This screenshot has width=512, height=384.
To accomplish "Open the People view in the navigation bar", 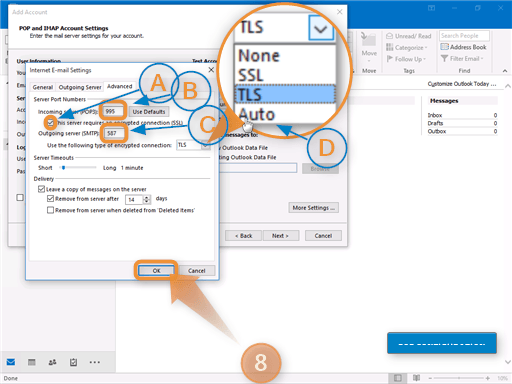I will [x=52, y=362].
